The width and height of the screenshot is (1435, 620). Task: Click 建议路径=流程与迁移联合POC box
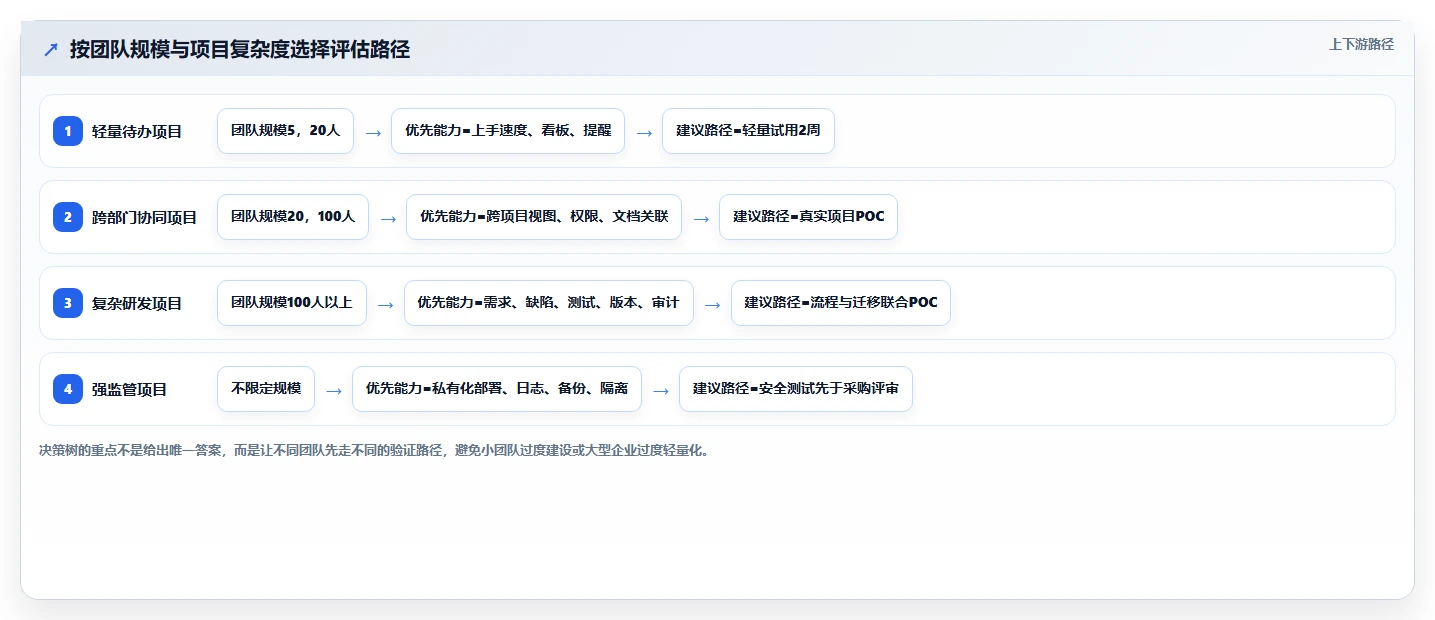click(x=841, y=303)
